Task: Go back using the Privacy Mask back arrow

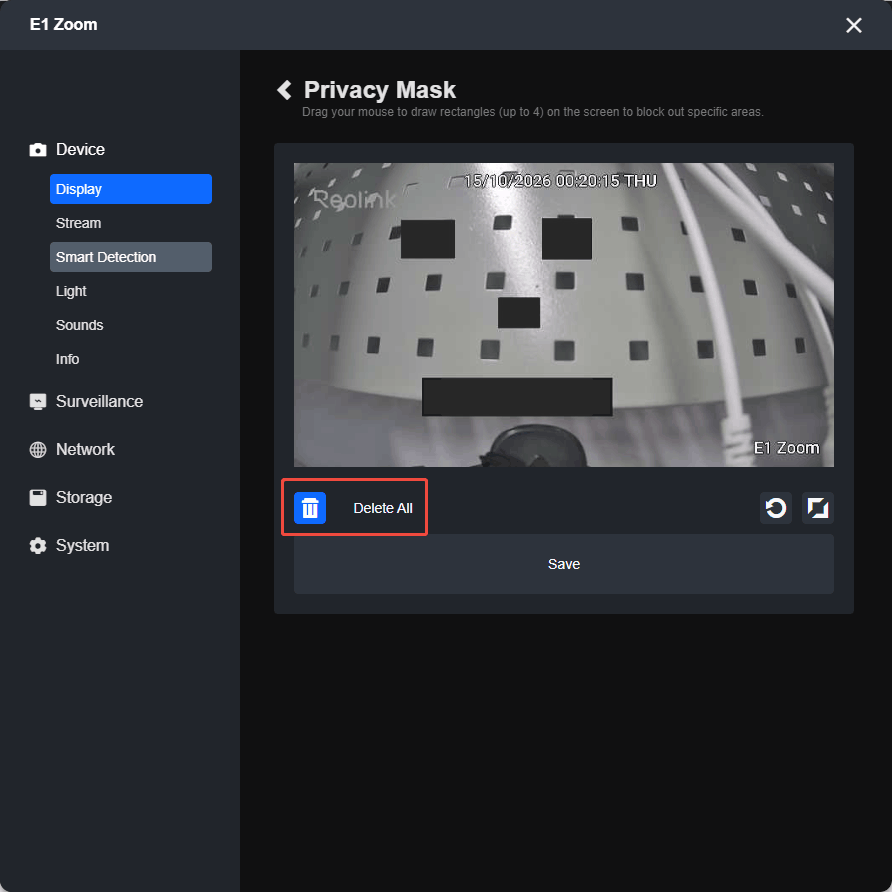Action: tap(284, 90)
